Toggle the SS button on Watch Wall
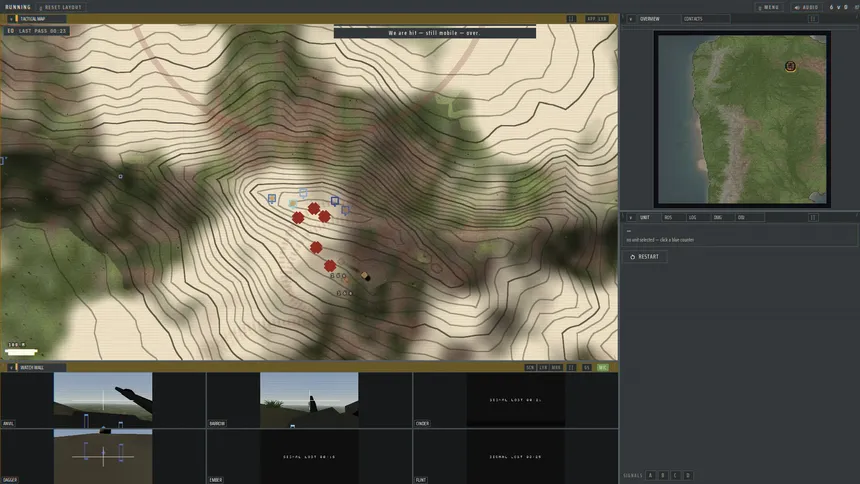Screen dimensions: 860x484 (x=586, y=368)
